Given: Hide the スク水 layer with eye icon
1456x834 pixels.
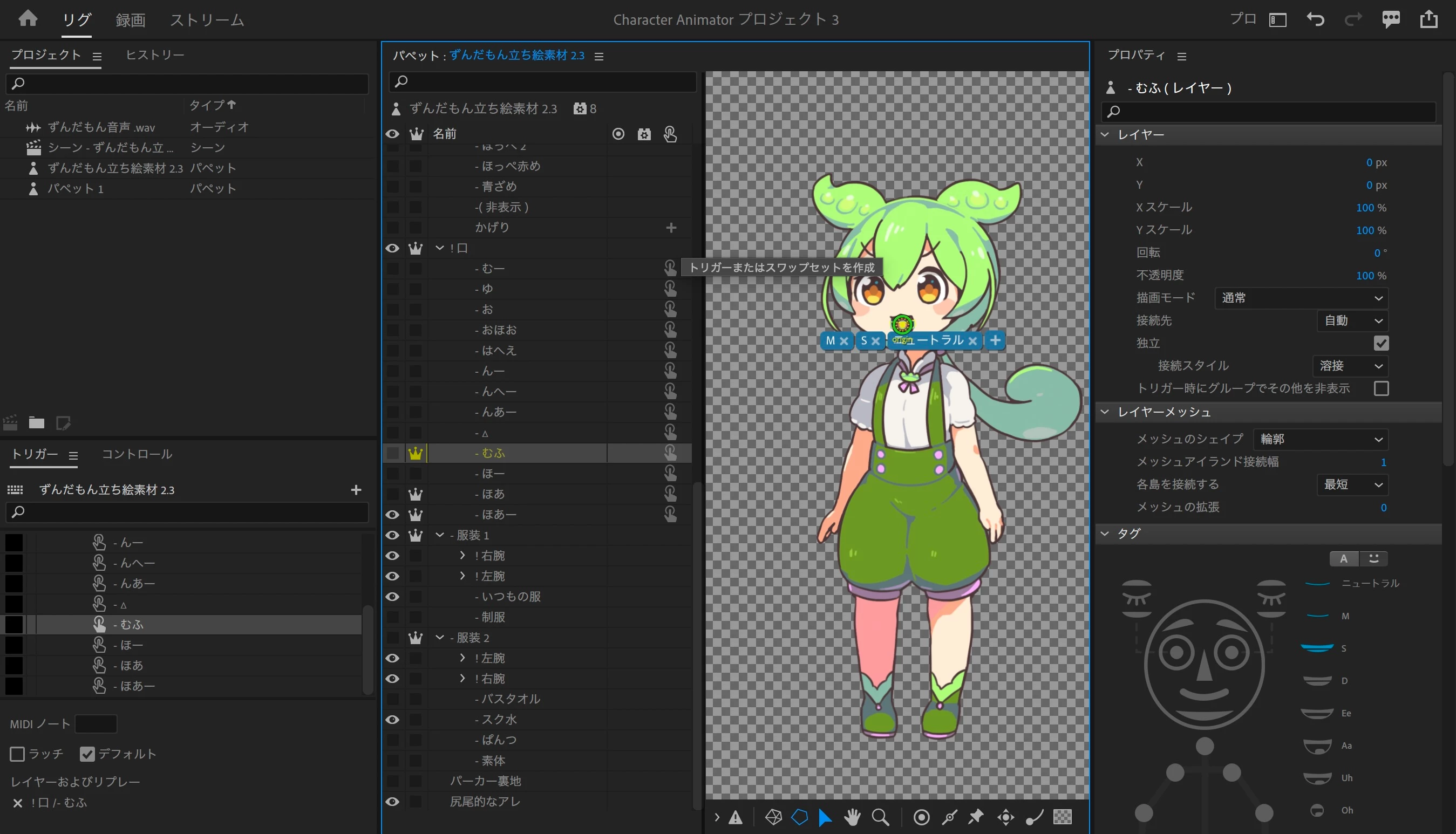Looking at the screenshot, I should point(392,720).
